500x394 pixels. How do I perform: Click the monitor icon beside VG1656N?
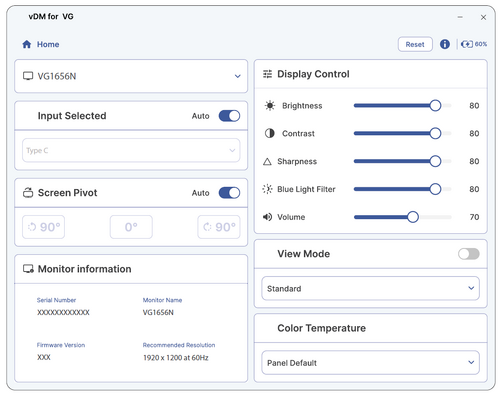coord(28,76)
